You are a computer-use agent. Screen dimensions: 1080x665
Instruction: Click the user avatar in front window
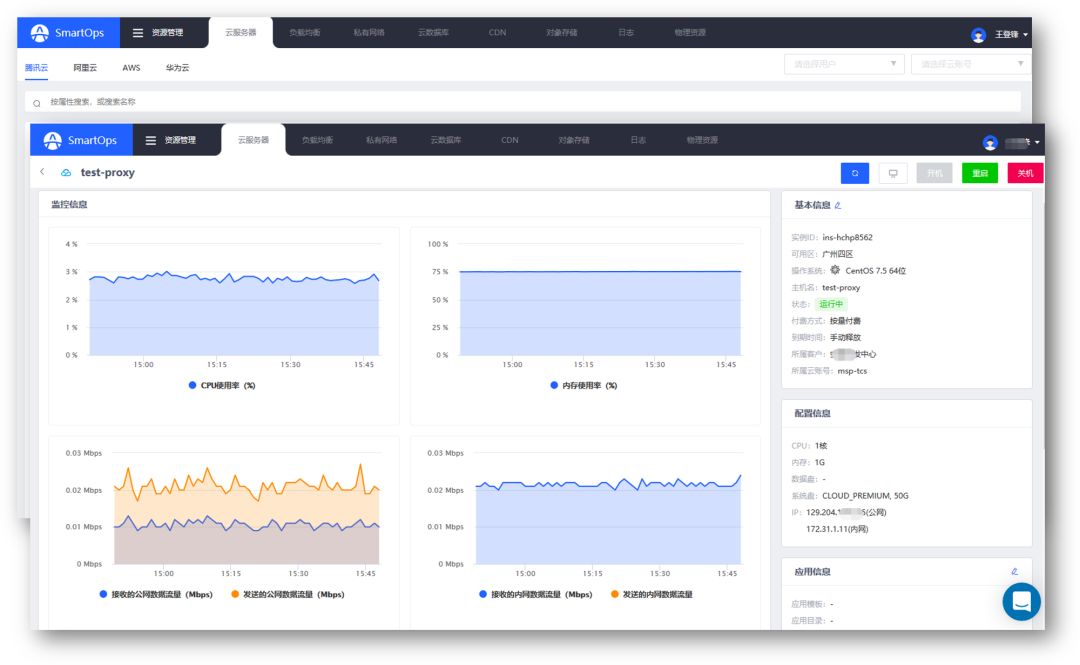[x=990, y=143]
